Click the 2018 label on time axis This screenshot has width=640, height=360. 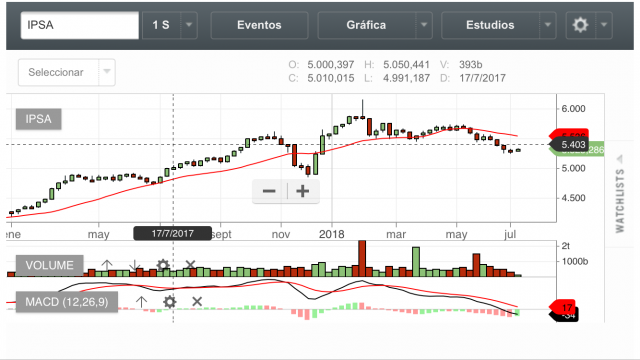click(x=331, y=234)
